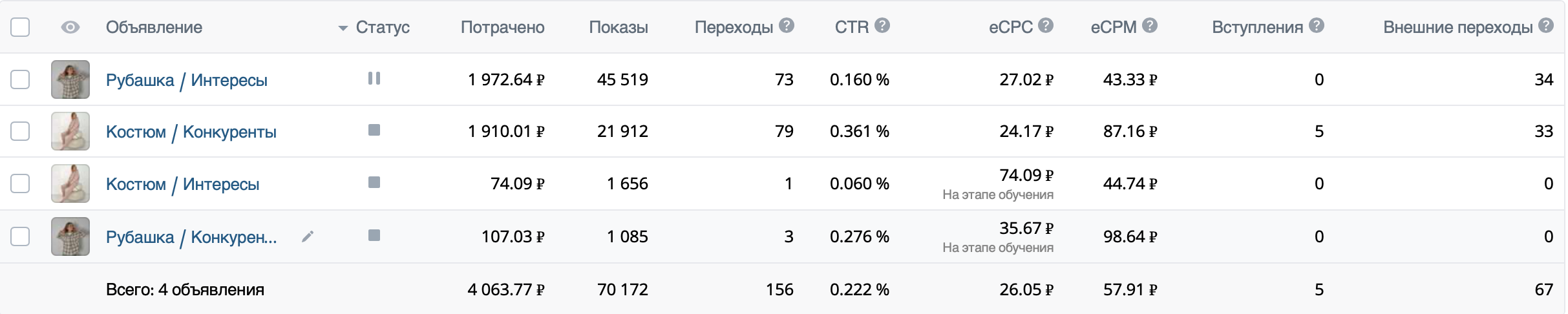This screenshot has height=314, width=1568.
Task: Check the box for Рубашка / Интересы
Action: [x=20, y=79]
